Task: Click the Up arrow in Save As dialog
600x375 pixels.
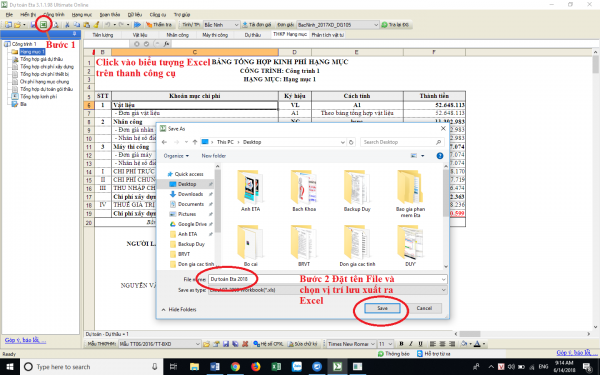Action: [195, 142]
